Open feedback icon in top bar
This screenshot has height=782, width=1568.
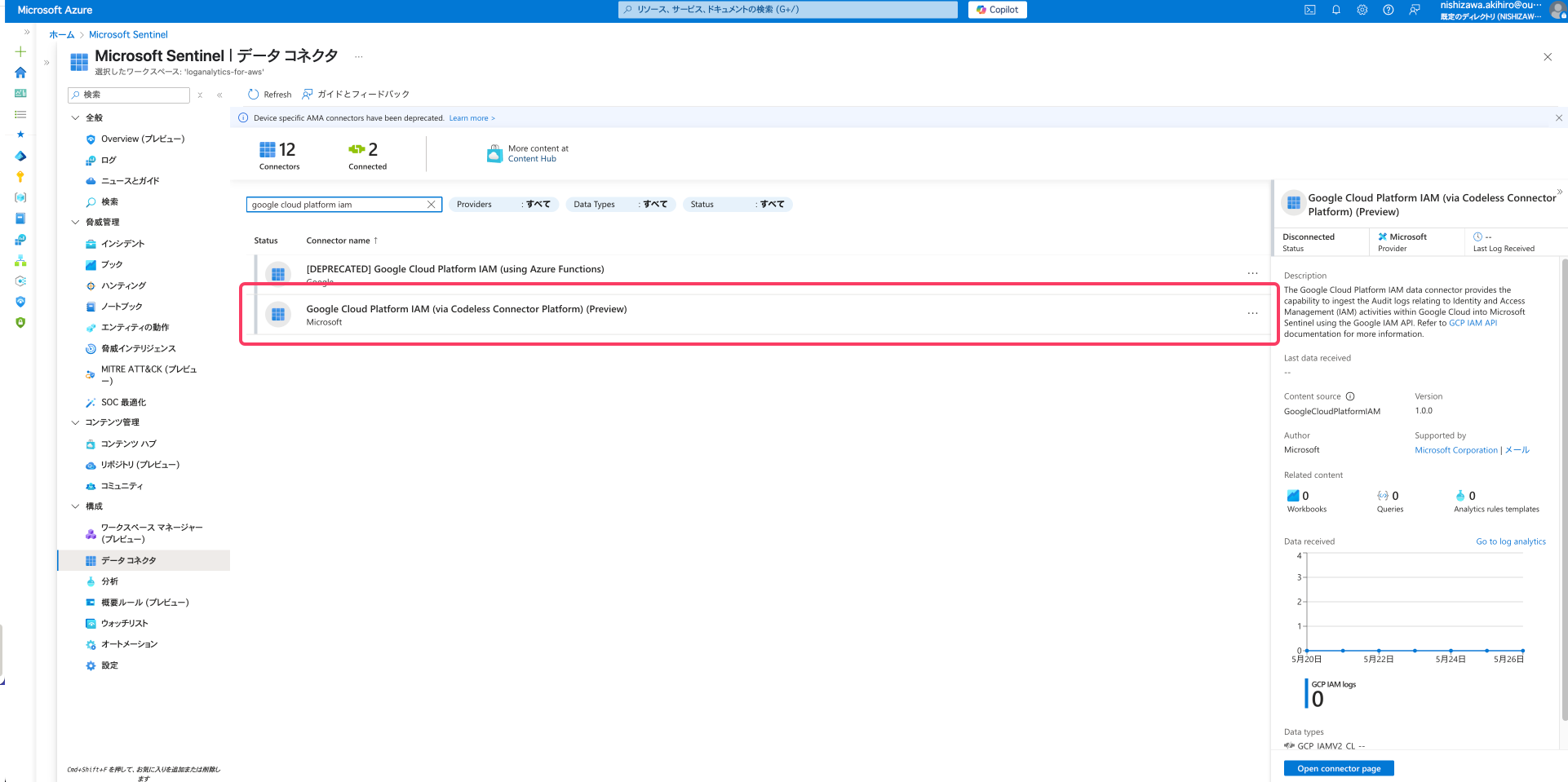click(x=1415, y=10)
